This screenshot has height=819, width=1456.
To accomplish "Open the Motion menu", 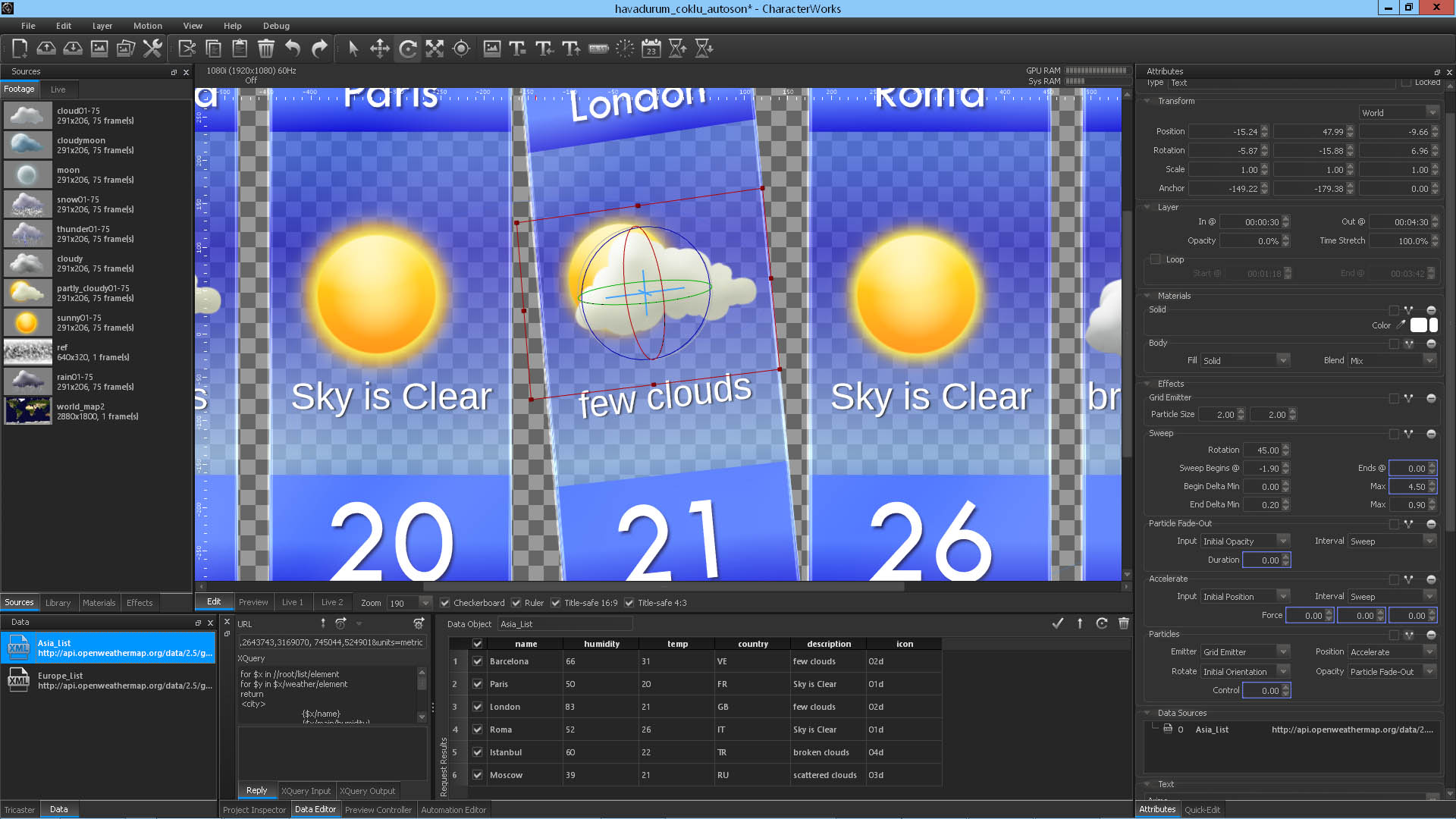I will click(147, 26).
